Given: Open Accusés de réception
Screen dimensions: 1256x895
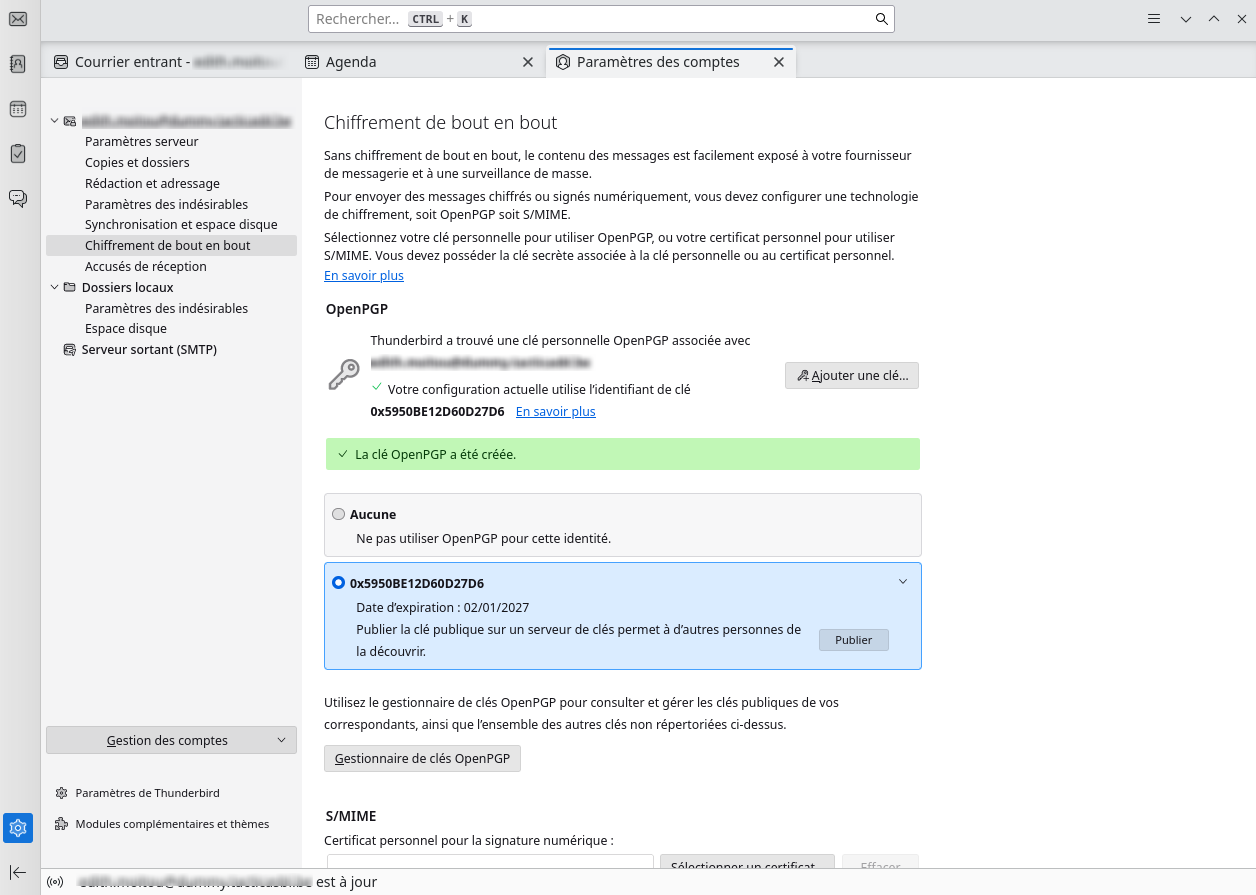Looking at the screenshot, I should 146,266.
